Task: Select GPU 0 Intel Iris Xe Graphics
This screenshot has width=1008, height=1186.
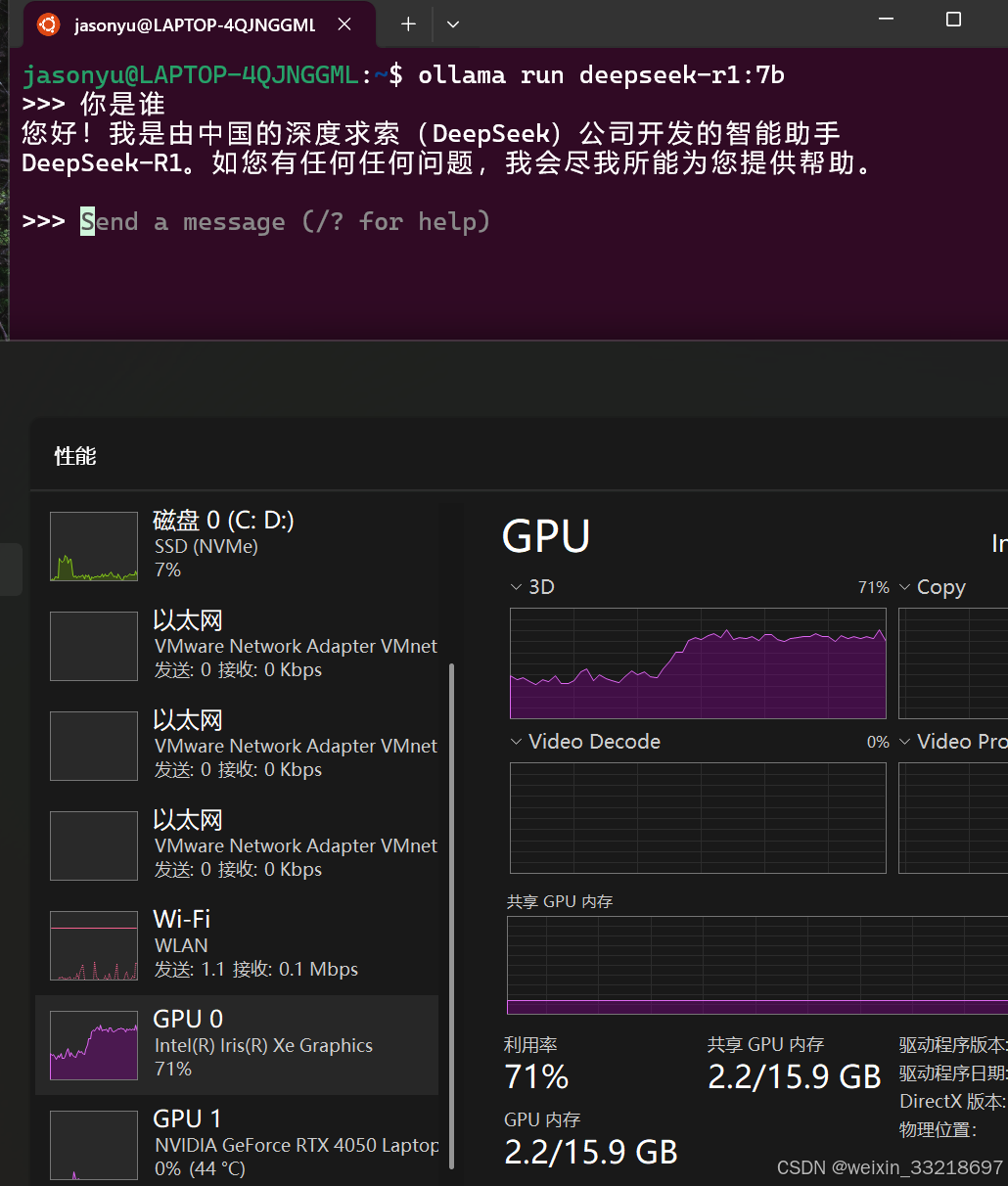Action: pyautogui.click(x=237, y=1045)
